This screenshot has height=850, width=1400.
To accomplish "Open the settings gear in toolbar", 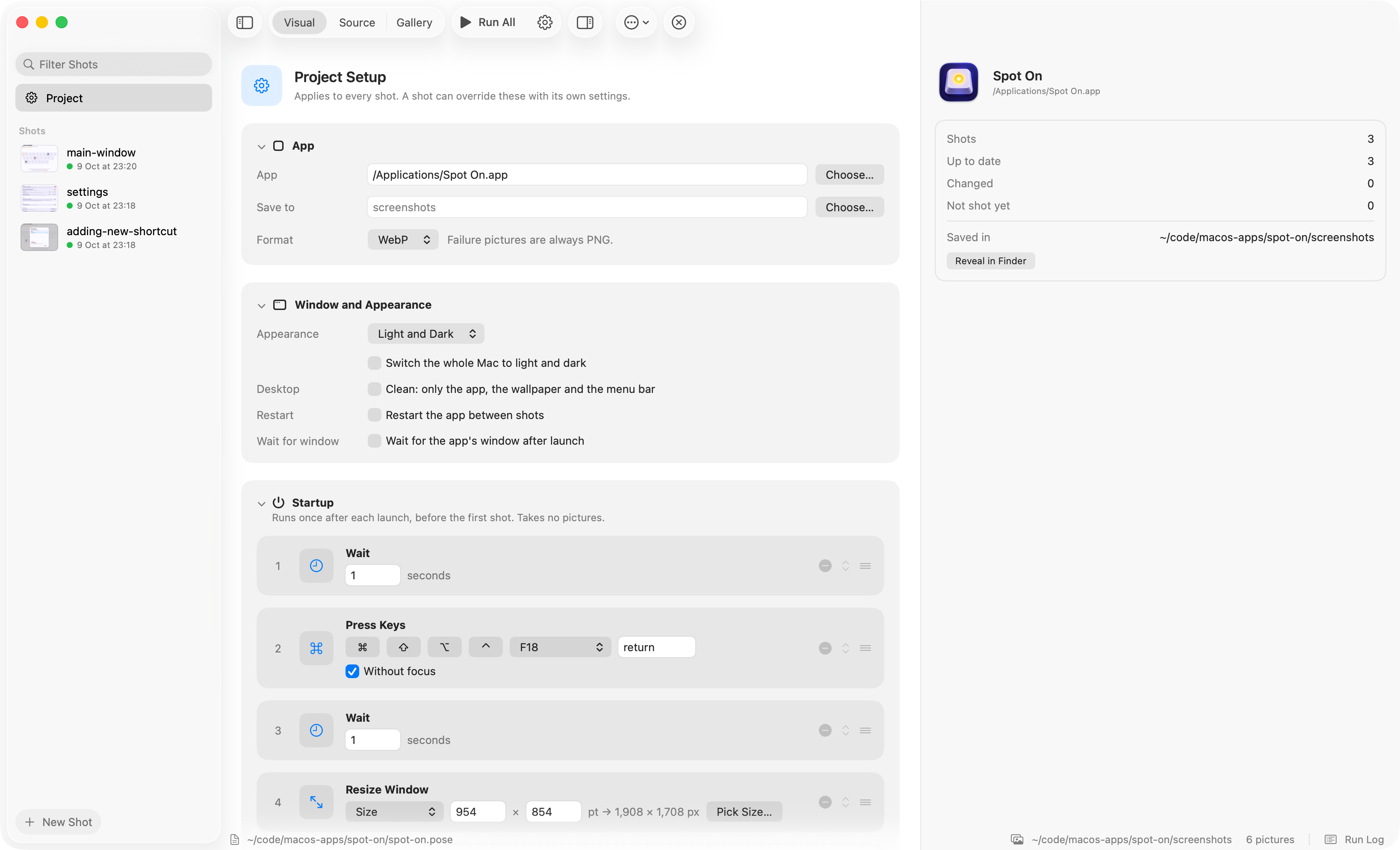I will (x=544, y=22).
